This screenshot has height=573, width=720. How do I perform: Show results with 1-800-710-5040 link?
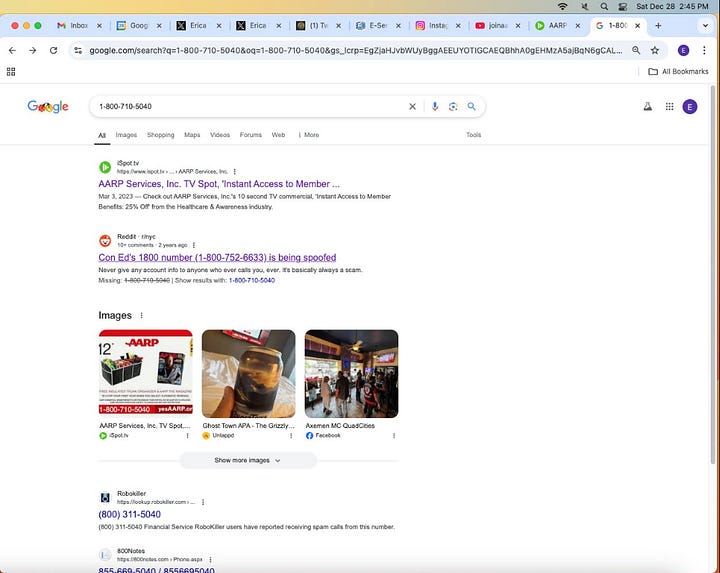point(252,281)
